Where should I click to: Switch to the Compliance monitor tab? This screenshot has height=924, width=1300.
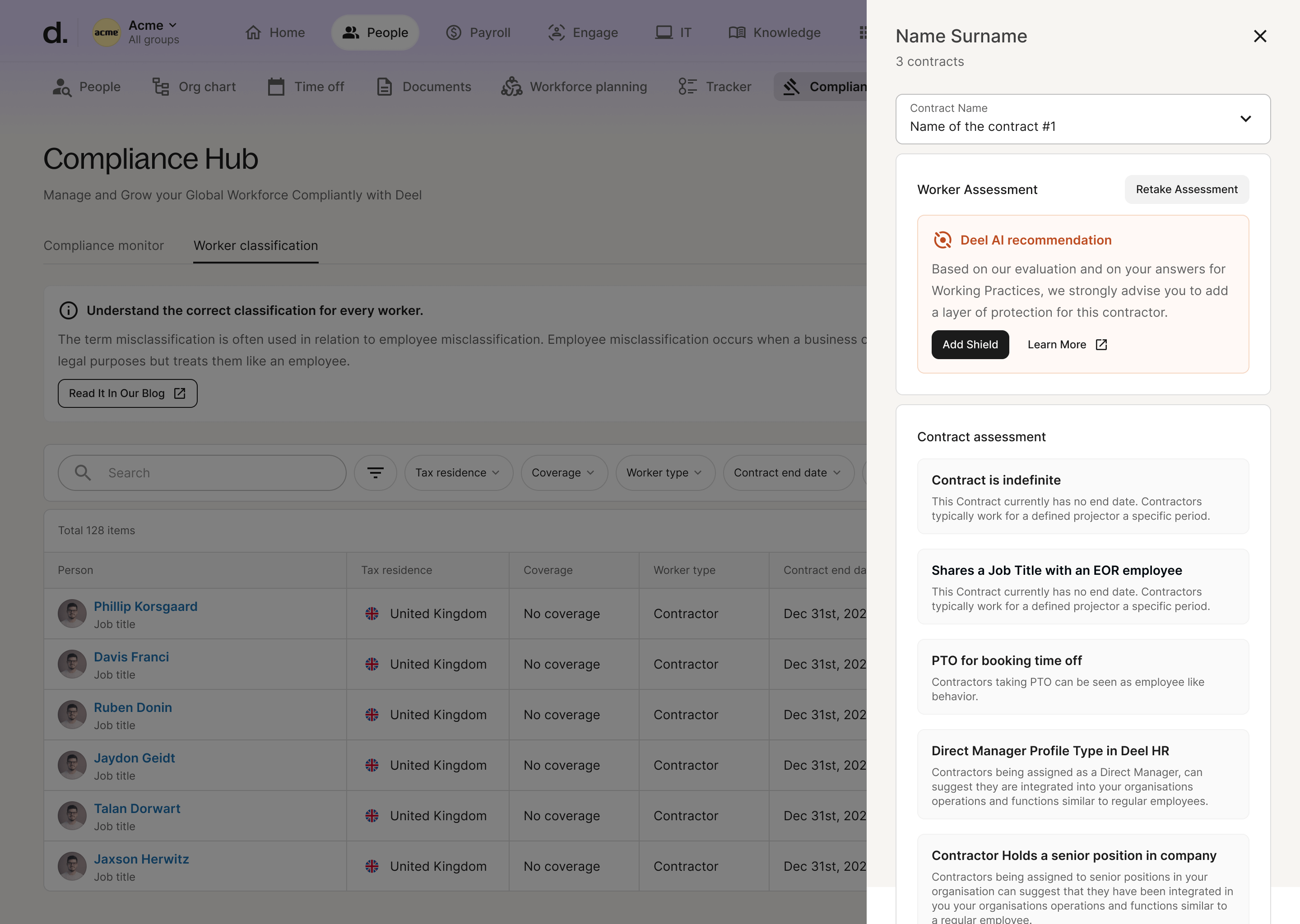pyautogui.click(x=103, y=245)
